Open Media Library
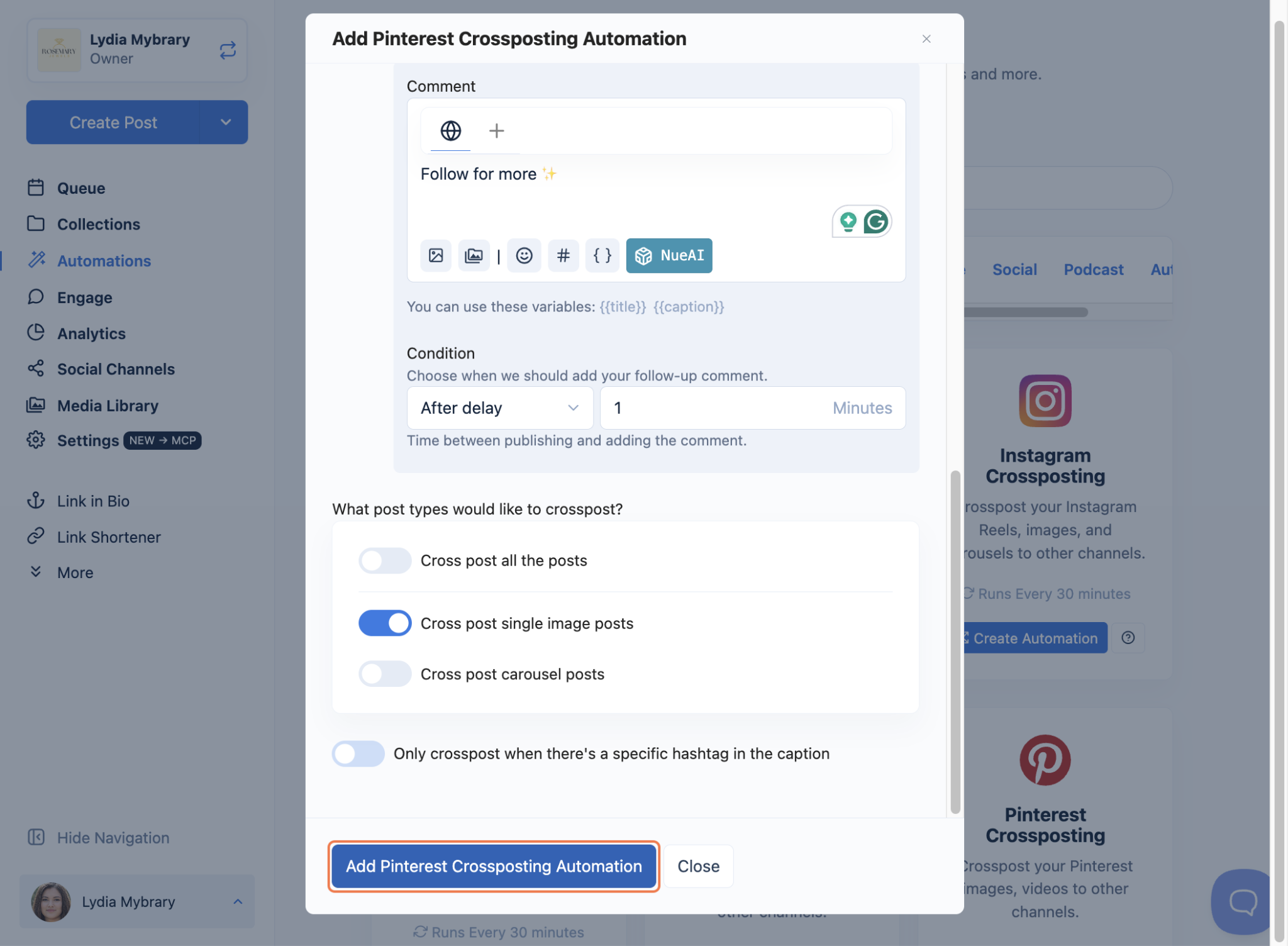 [108, 405]
